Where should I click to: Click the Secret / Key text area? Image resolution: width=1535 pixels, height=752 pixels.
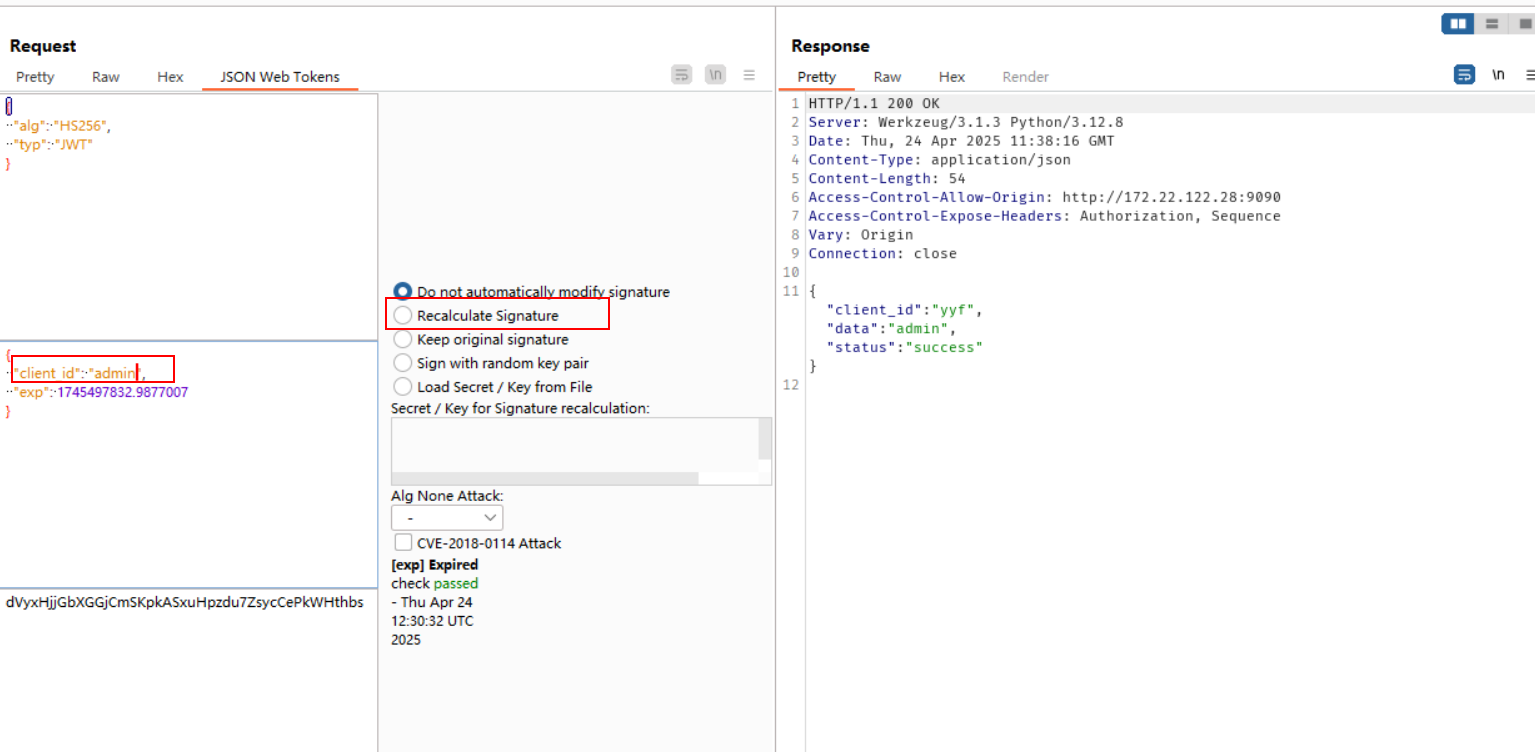[575, 445]
